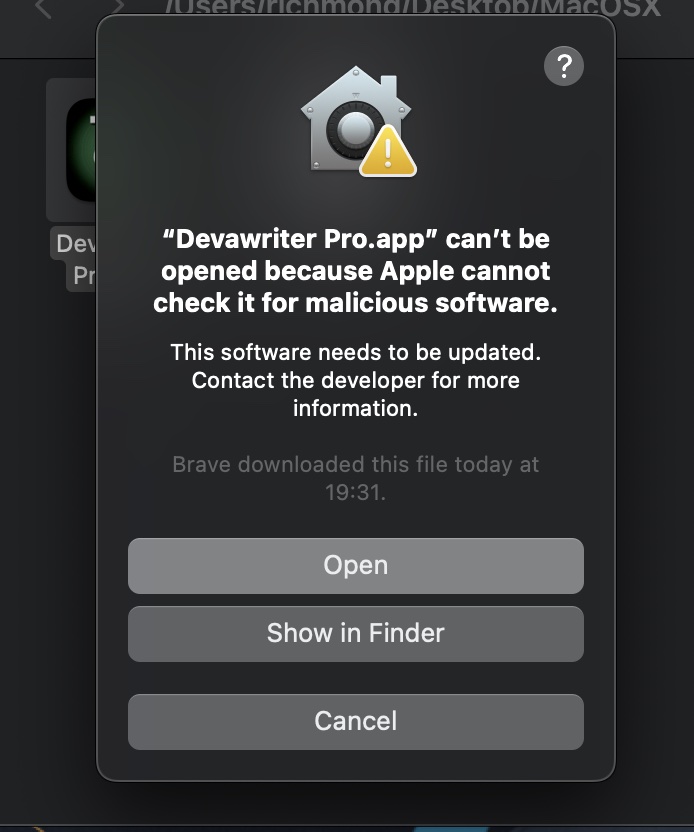Image resolution: width=694 pixels, height=832 pixels.
Task: Click the Finder window path title
Action: (x=412, y=8)
